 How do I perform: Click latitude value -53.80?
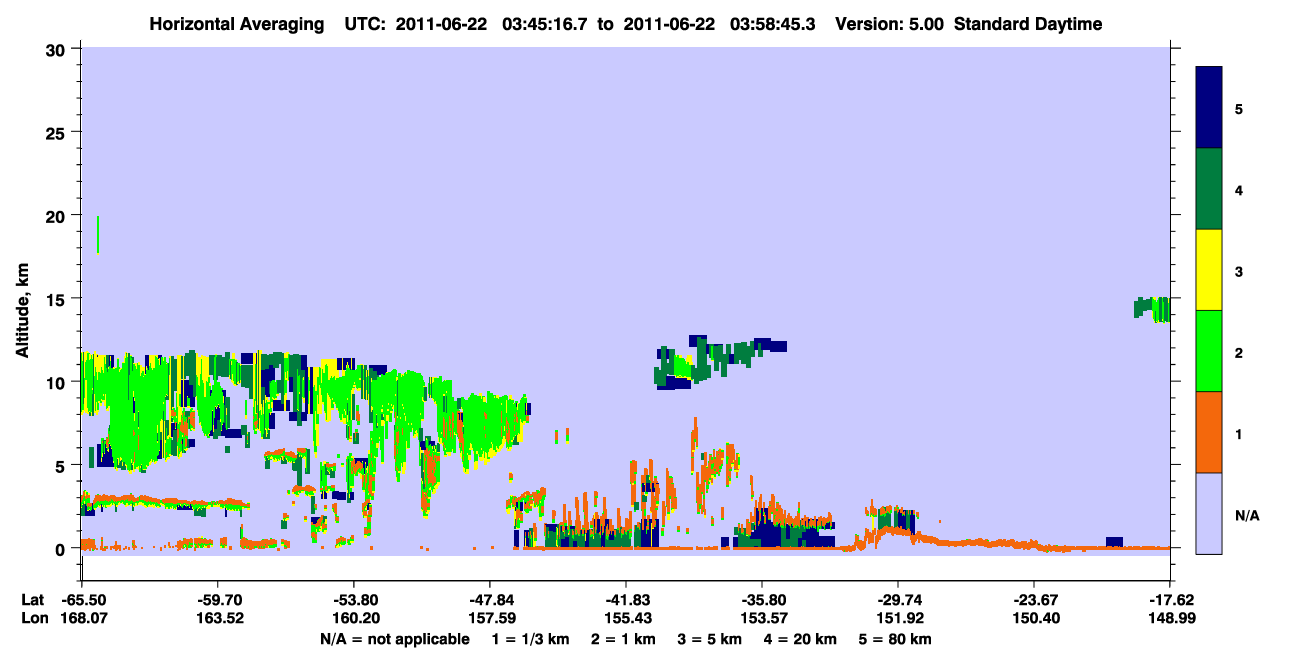tap(353, 600)
